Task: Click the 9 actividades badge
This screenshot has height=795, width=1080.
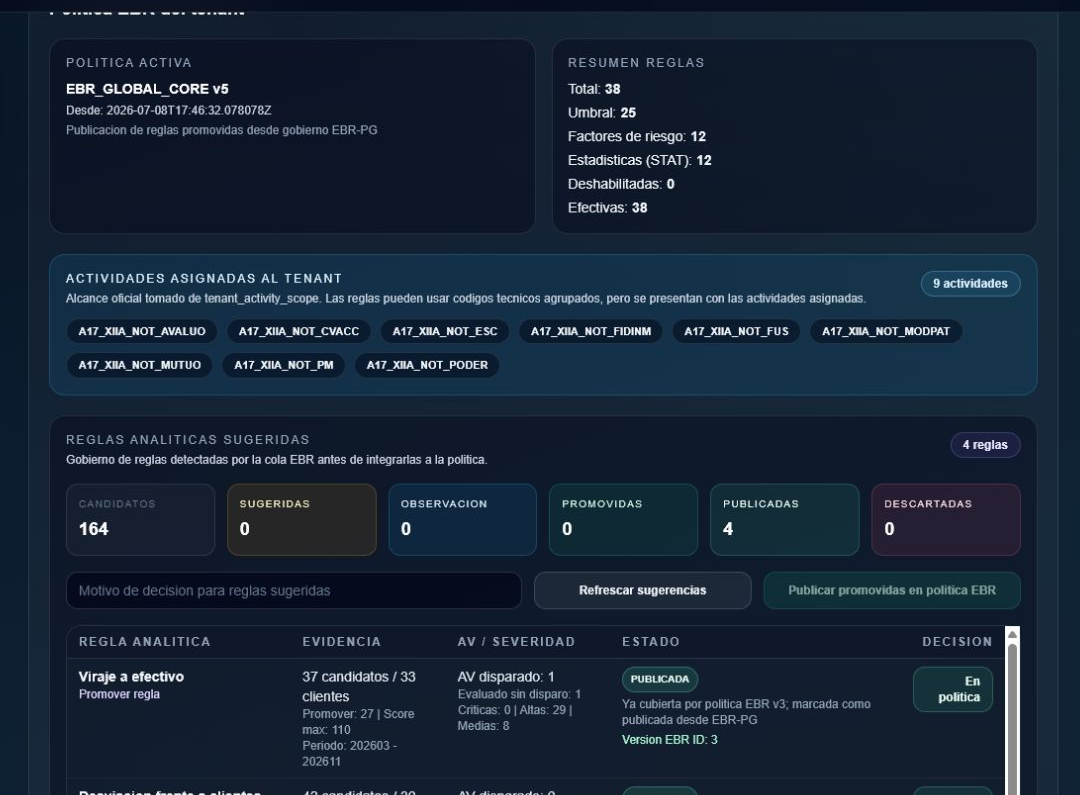Action: tap(970, 284)
